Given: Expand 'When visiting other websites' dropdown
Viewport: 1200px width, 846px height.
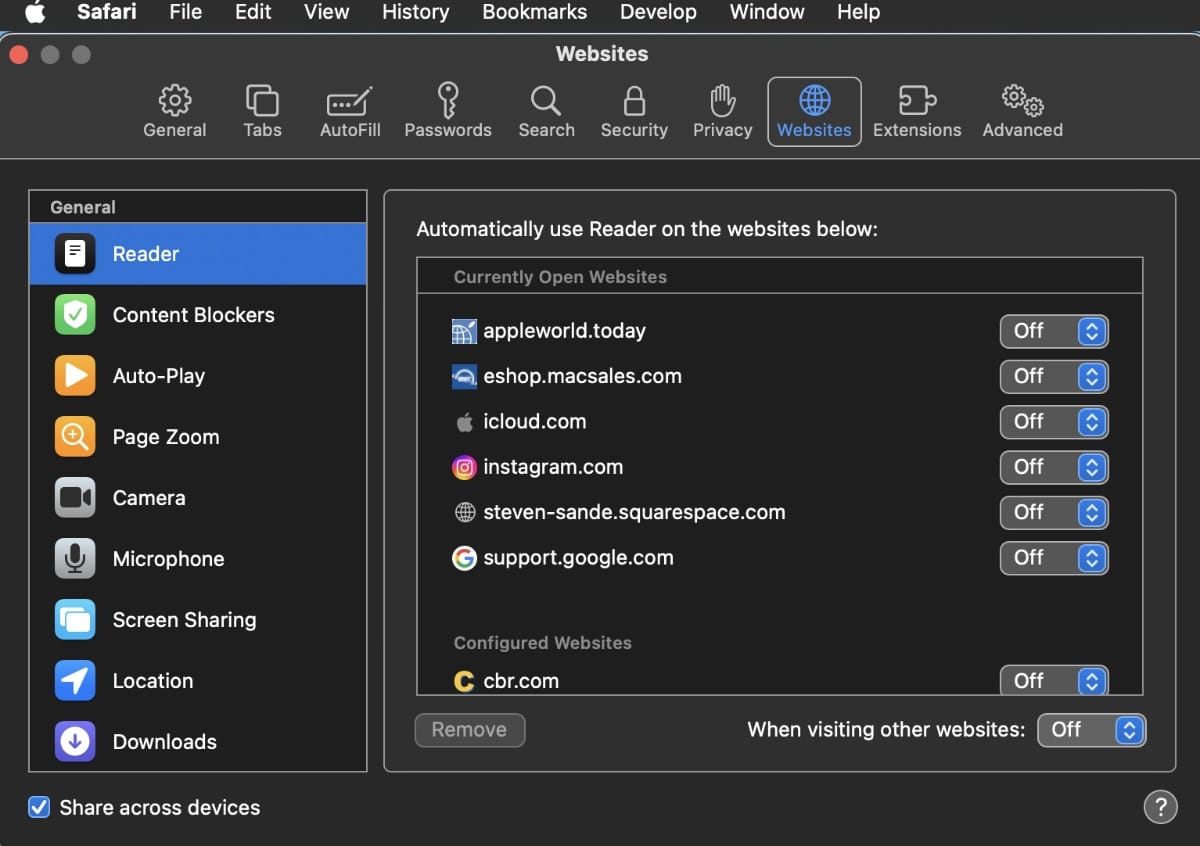Looking at the screenshot, I should coord(1091,730).
